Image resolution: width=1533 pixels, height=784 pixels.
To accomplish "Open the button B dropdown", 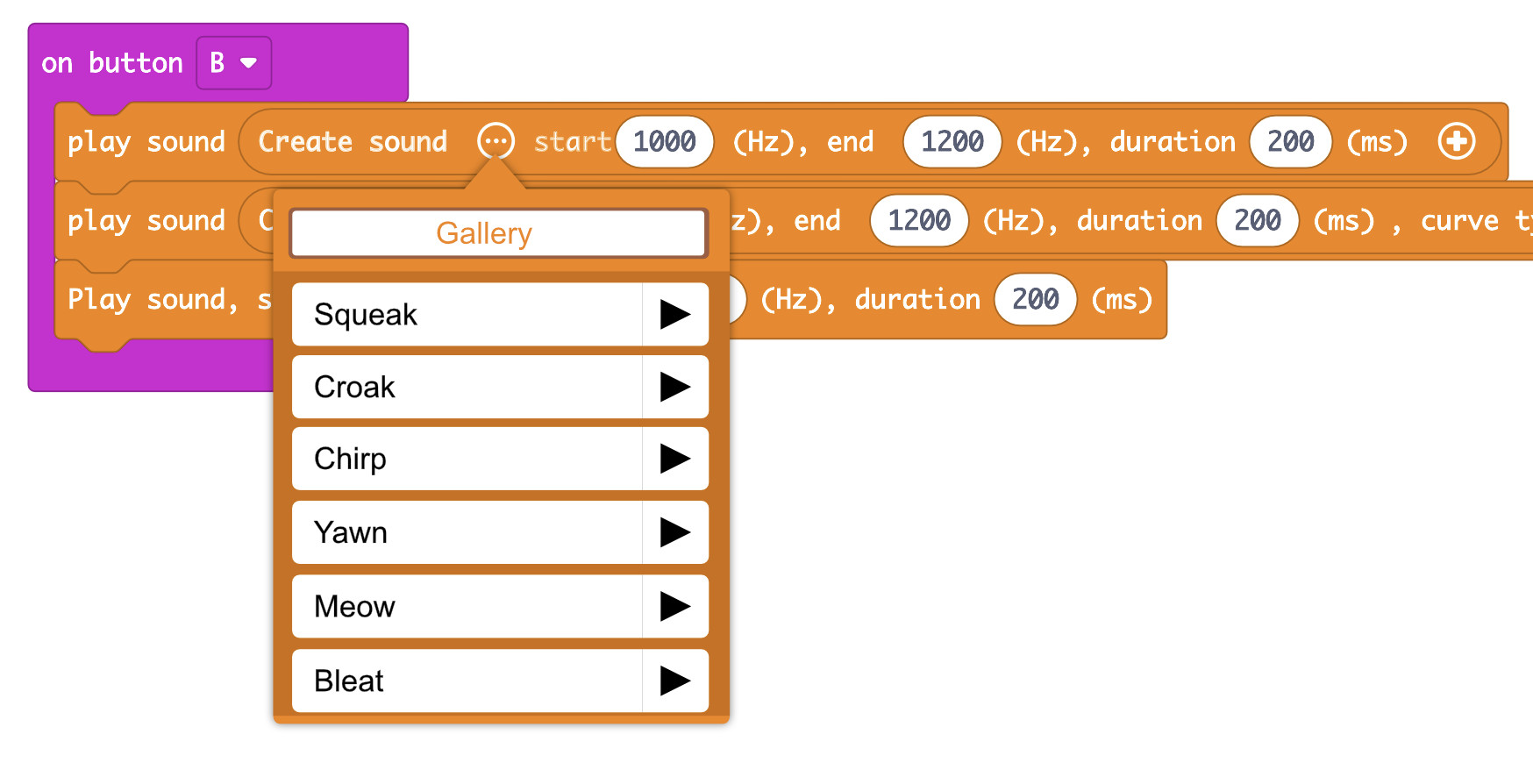I will [x=233, y=62].
